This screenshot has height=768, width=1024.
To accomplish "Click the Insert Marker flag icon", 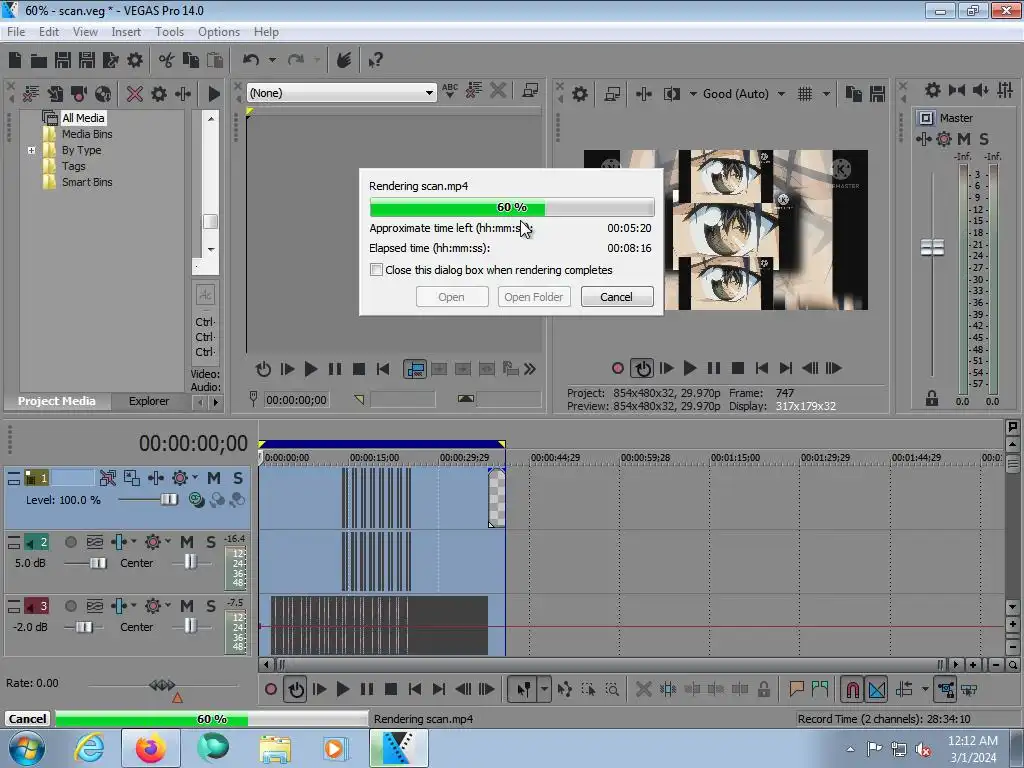I will click(x=796, y=689).
